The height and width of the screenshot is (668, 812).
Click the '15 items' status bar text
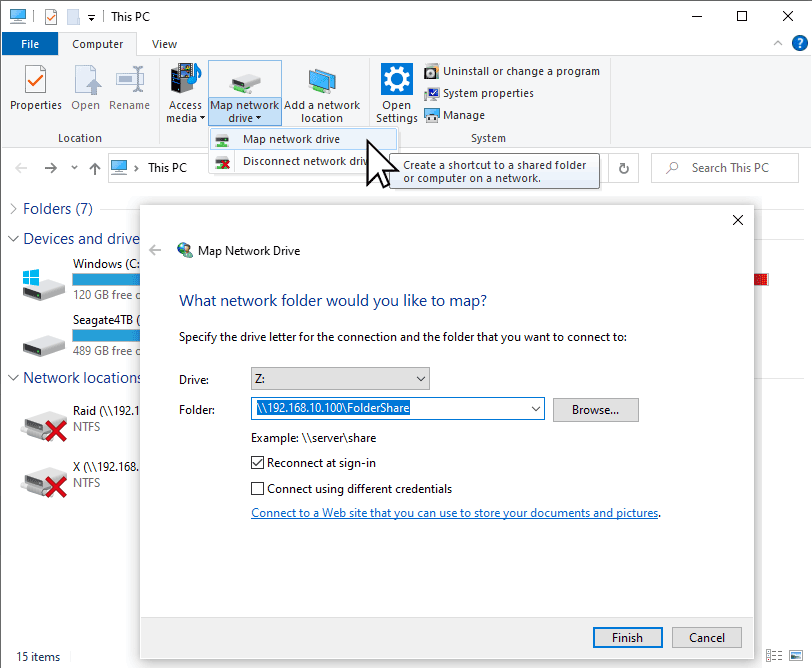point(38,657)
